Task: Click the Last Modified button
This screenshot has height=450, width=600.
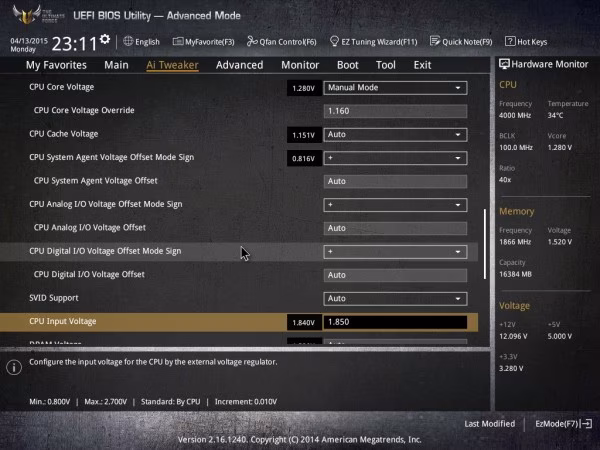Action: 489,424
